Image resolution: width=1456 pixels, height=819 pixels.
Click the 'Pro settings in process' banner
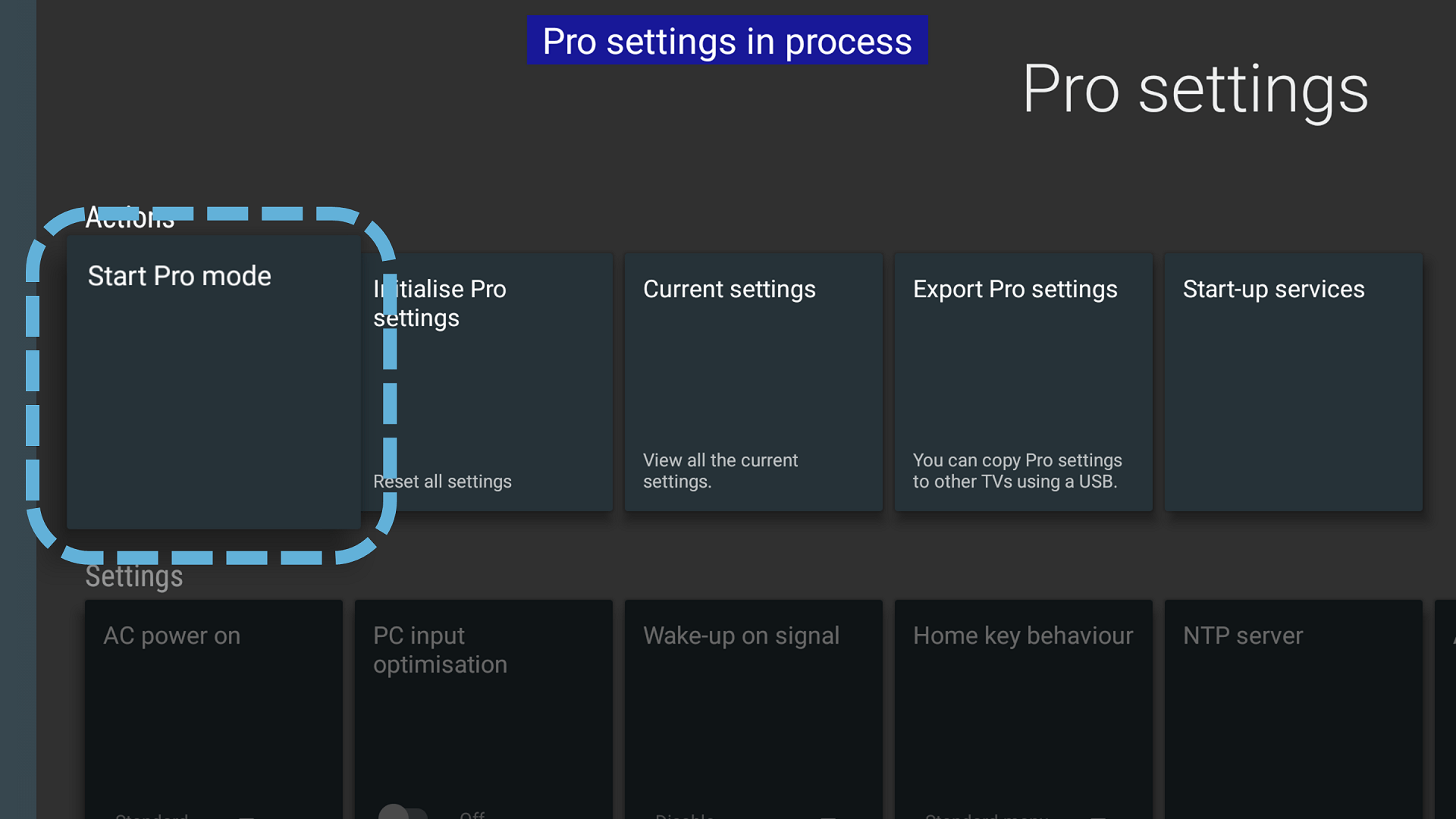[x=726, y=41]
